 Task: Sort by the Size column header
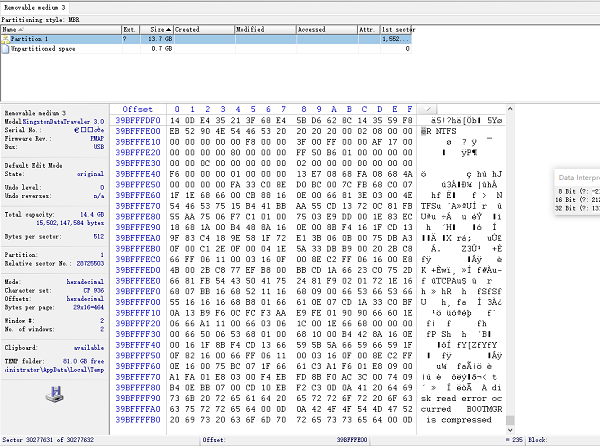click(157, 29)
